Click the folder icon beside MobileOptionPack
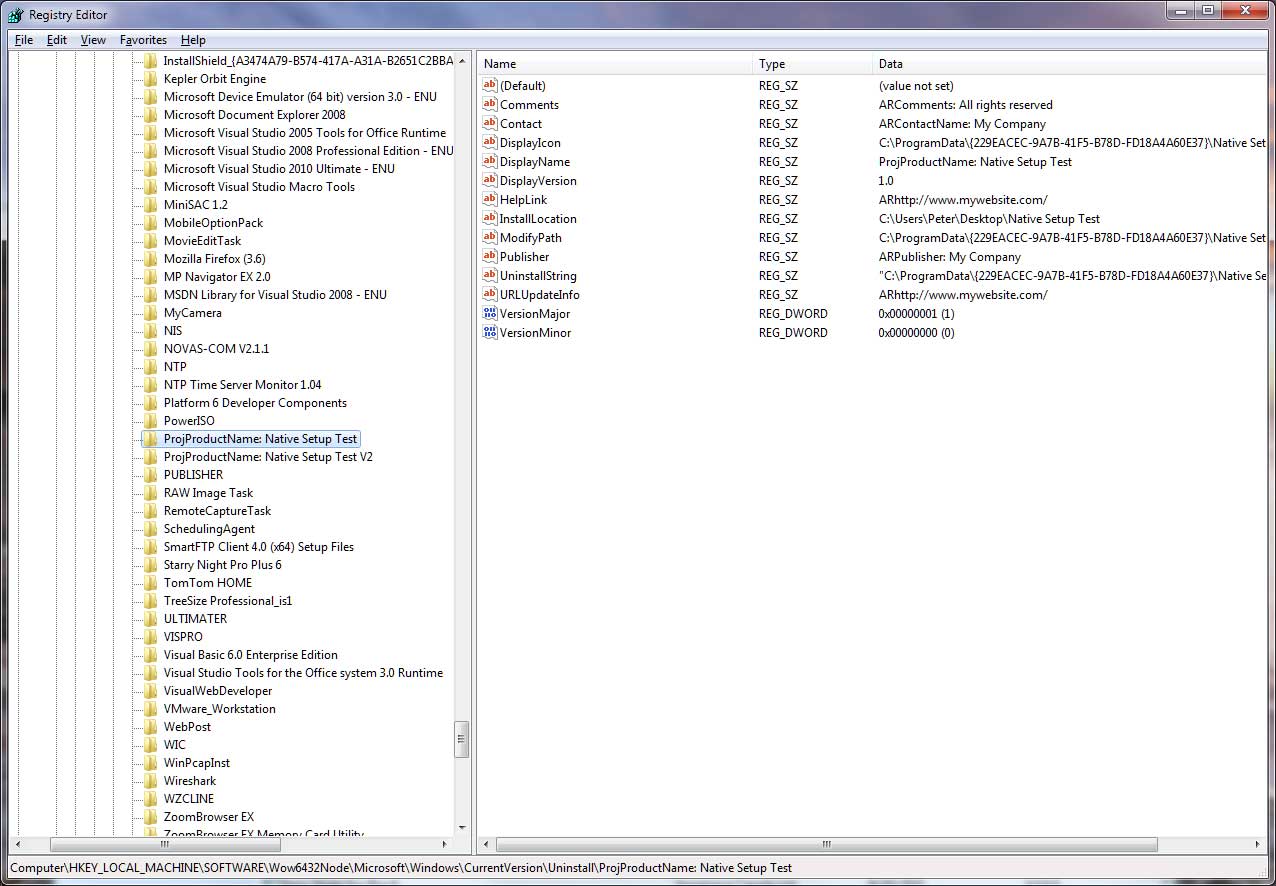The image size is (1276, 886). tap(150, 223)
